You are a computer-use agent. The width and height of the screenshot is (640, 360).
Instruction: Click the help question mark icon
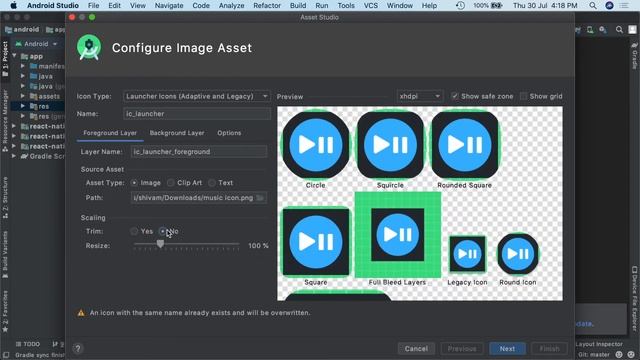[x=78, y=349]
